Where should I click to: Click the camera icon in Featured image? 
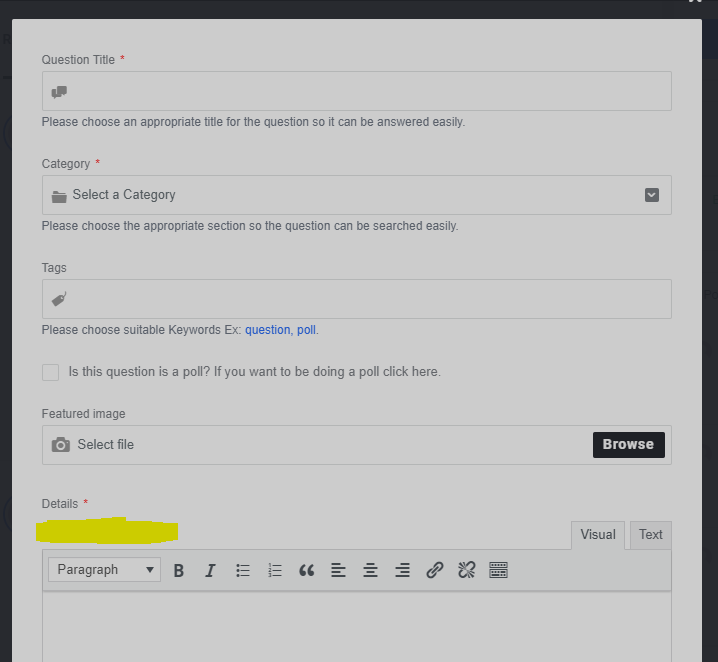tap(60, 445)
